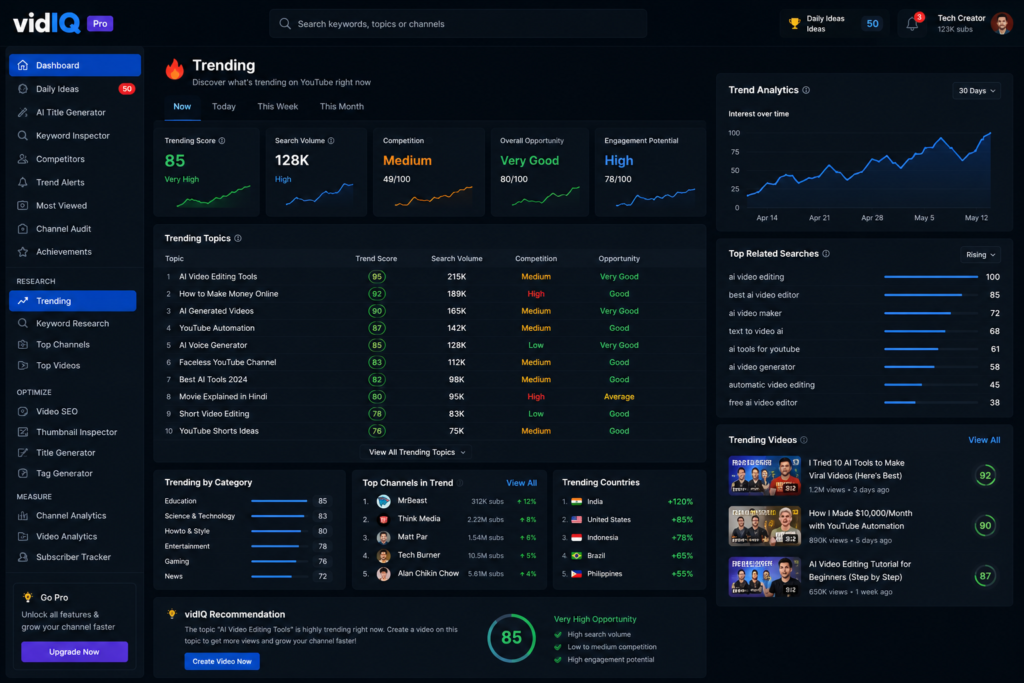Screen dimensions: 1024x683
Task: Click the Trend Analytics info icon
Action: 806,90
